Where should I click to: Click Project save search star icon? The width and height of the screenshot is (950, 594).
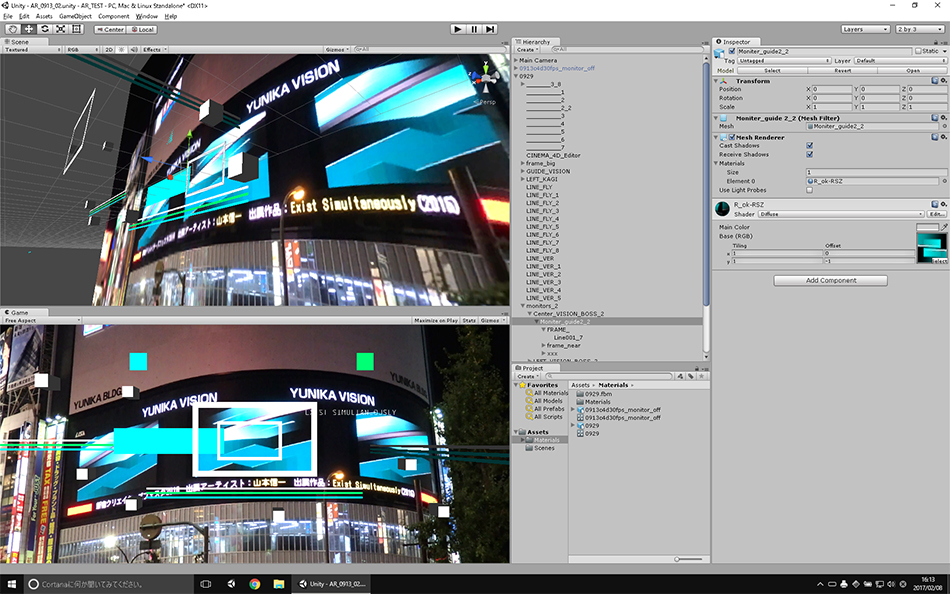pos(702,376)
